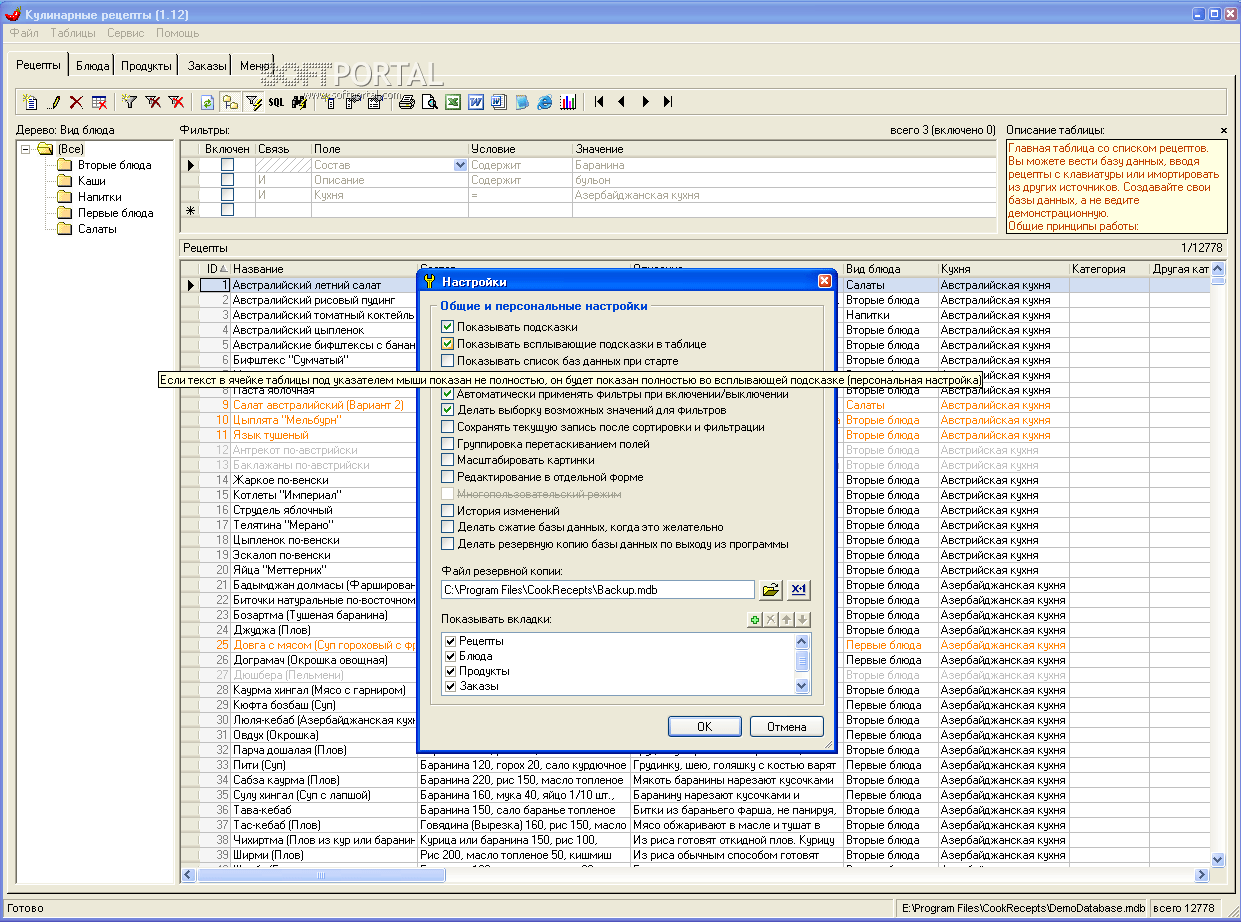Click the binoculars search icon

click(298, 102)
